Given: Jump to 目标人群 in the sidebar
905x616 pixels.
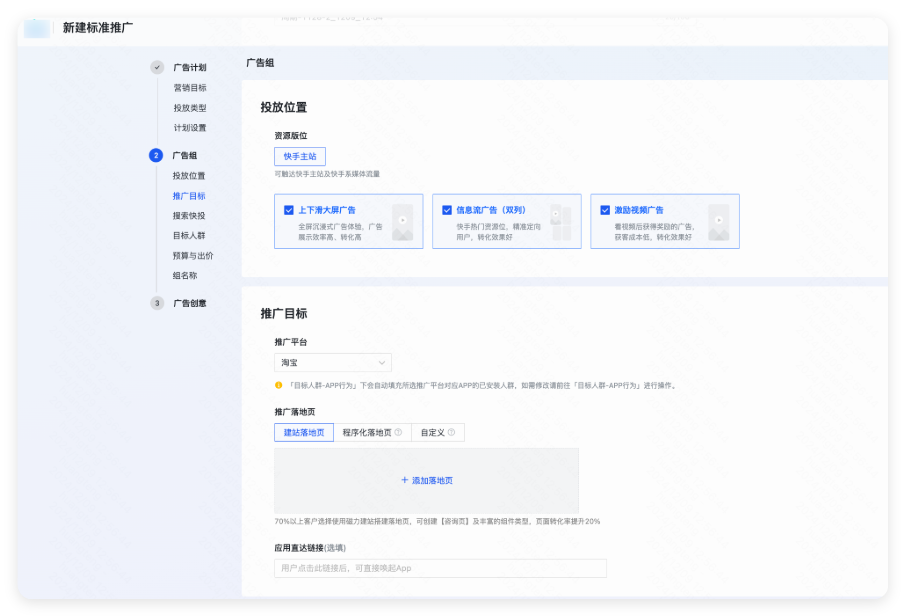Looking at the screenshot, I should point(189,236).
